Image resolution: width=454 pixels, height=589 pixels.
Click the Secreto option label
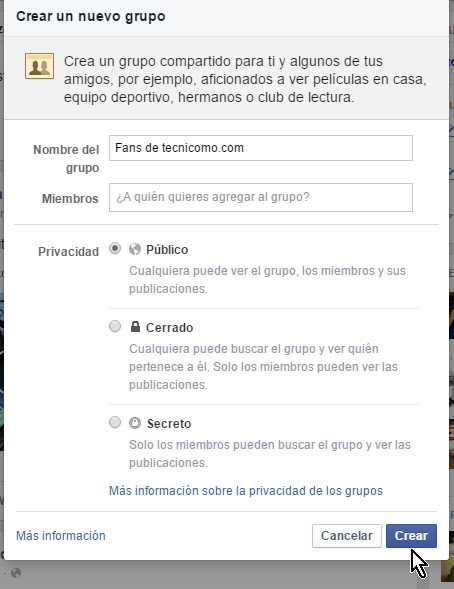(169, 424)
